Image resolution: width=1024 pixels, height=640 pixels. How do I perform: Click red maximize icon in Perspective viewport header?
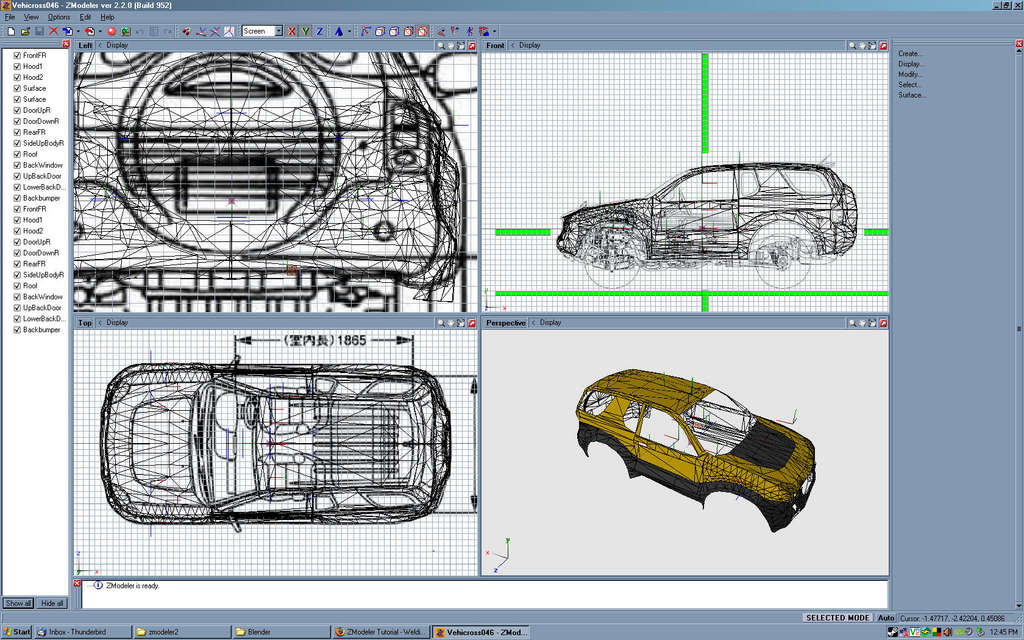[x=883, y=323]
